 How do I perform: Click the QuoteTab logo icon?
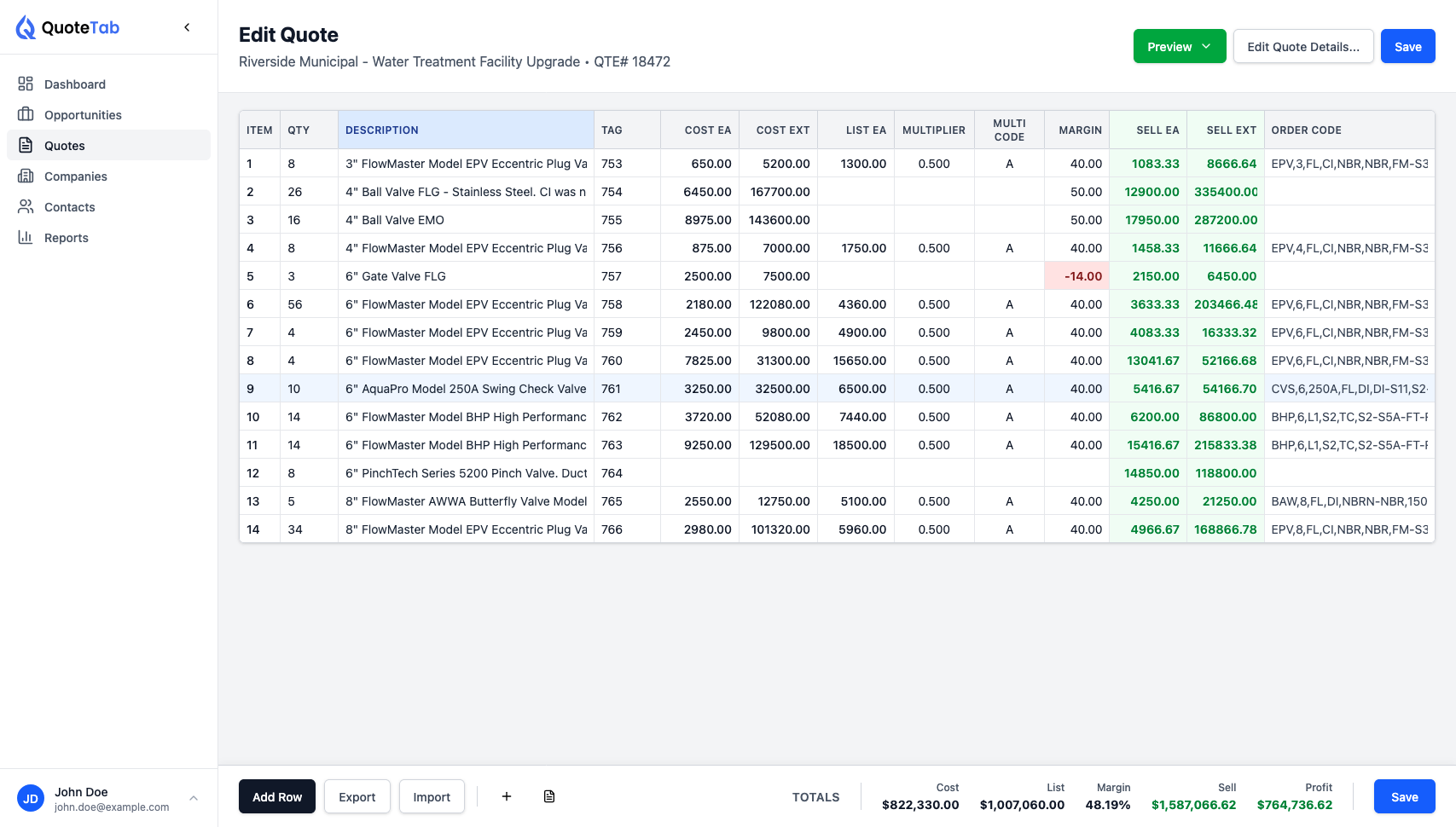(x=26, y=27)
